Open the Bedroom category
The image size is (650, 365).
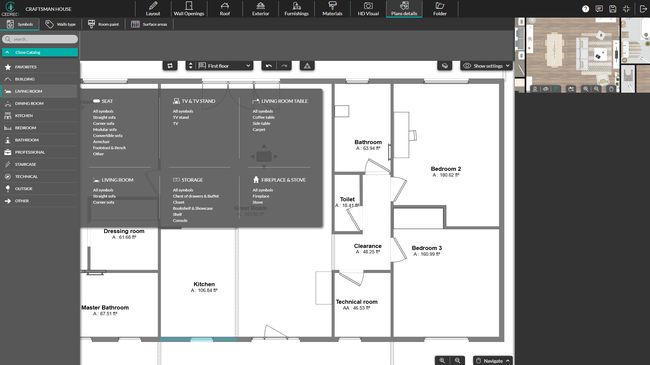click(x=40, y=128)
